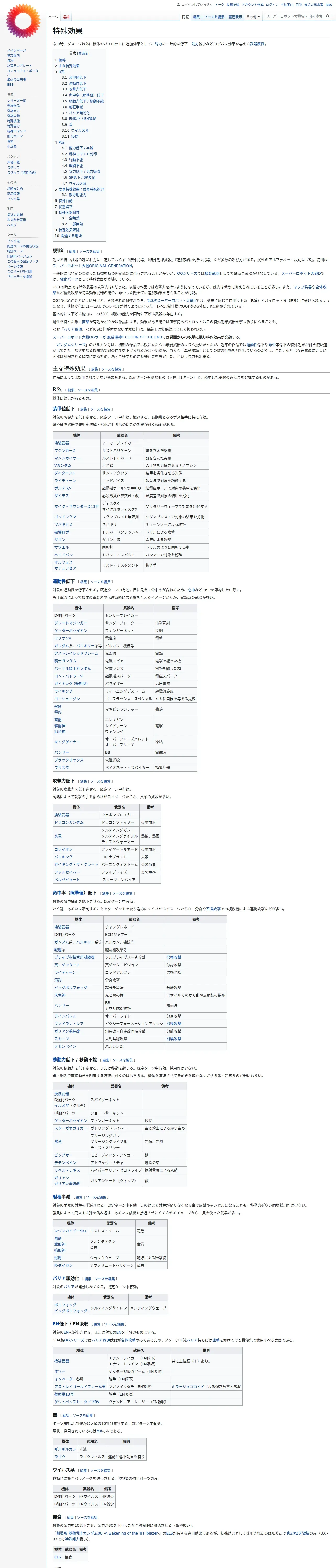This screenshot has width=336, height=1568.
Task: Switch to the 議論 tab
Action: click(x=66, y=17)
